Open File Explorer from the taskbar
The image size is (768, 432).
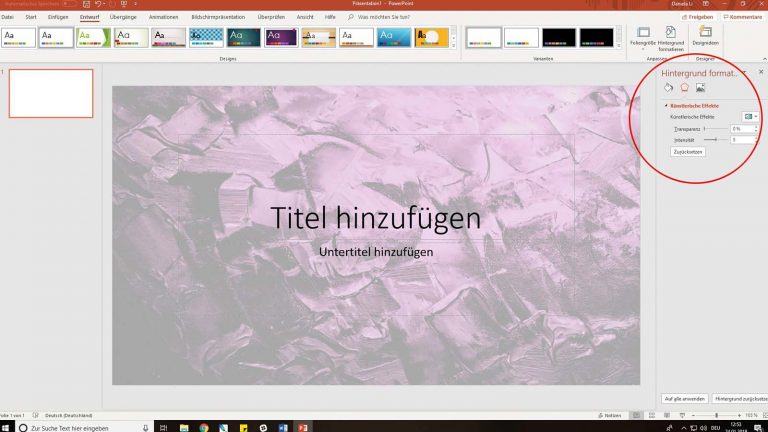click(184, 428)
